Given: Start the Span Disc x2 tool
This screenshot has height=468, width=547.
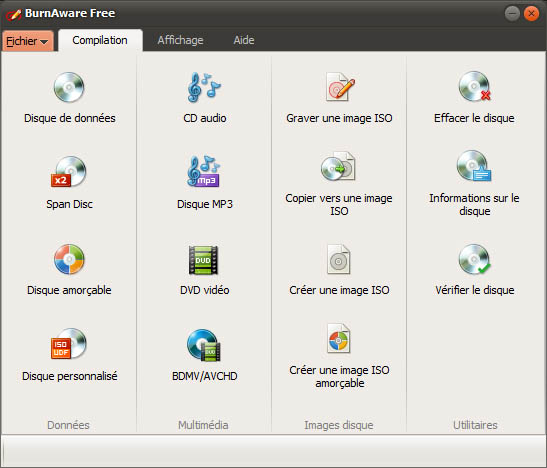Looking at the screenshot, I should pos(69,172).
